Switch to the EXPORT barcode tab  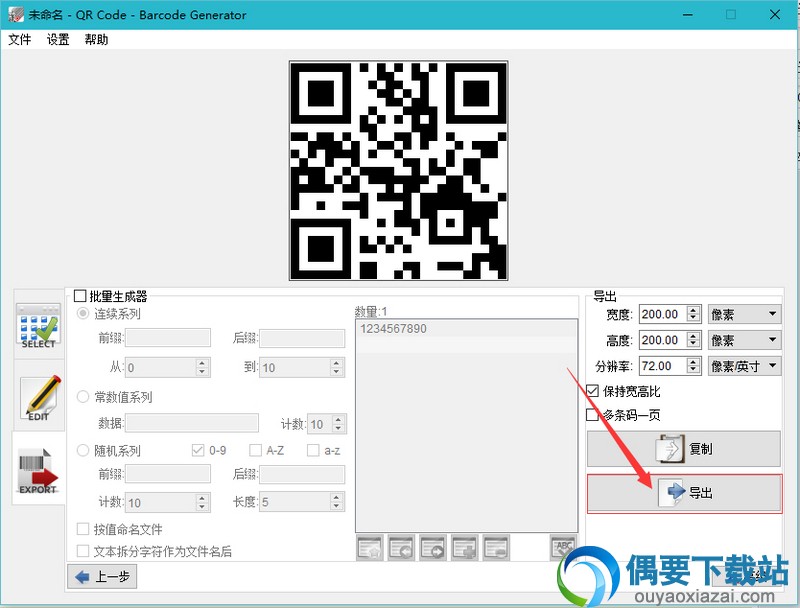[x=38, y=469]
